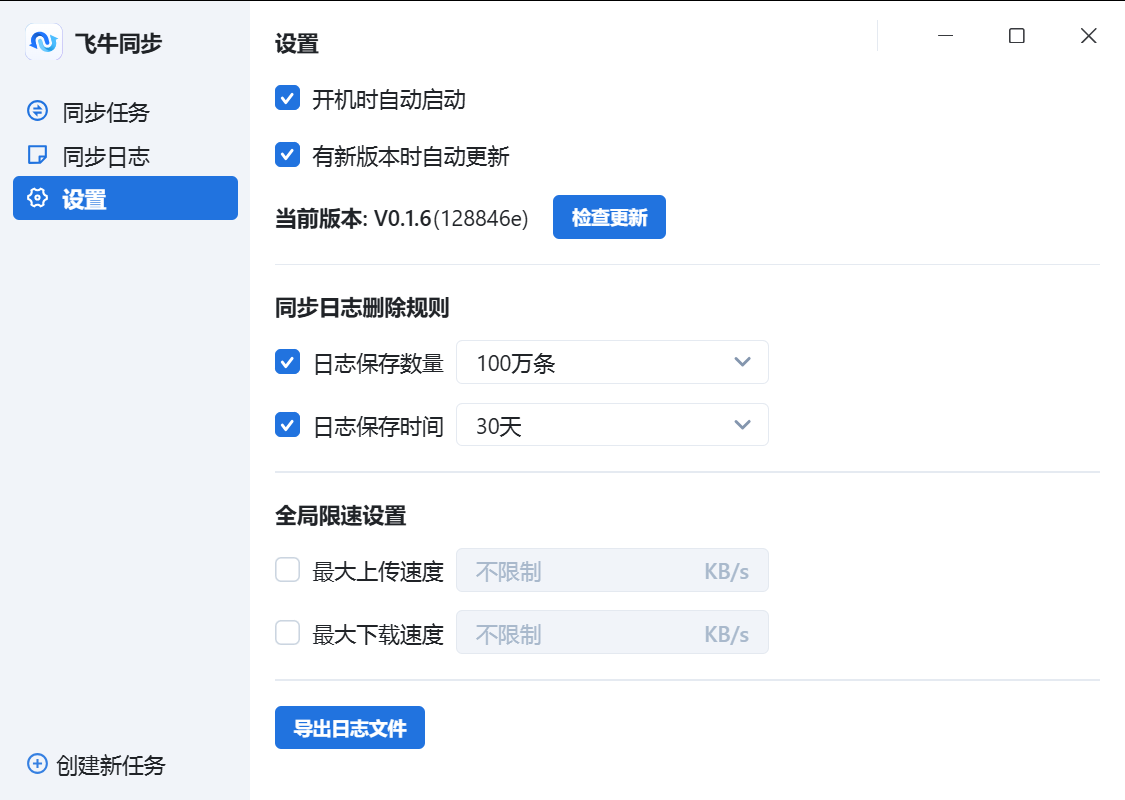Click the 同步任务 sync icon in sidebar
Screen dimensions: 1125x800
click(x=37, y=111)
